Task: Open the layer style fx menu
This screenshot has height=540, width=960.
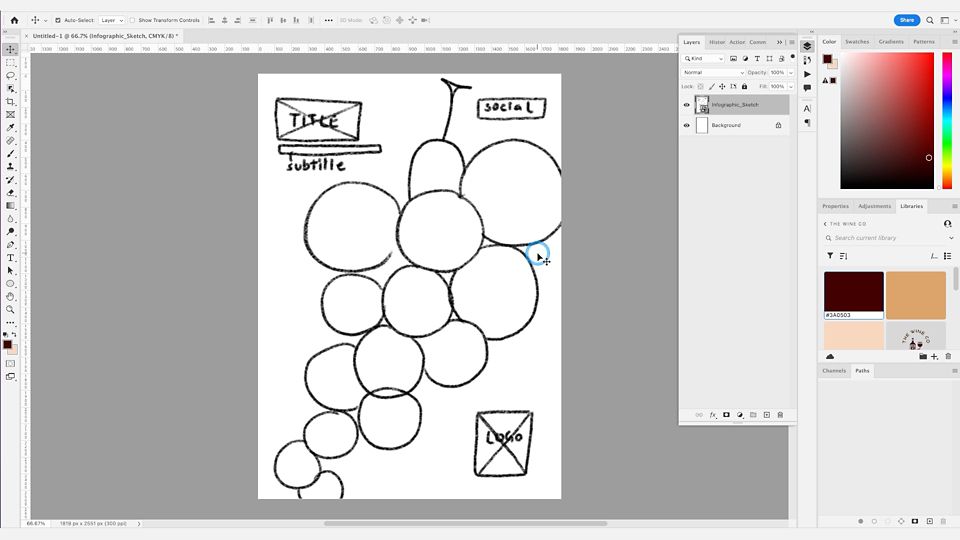Action: pyautogui.click(x=713, y=415)
